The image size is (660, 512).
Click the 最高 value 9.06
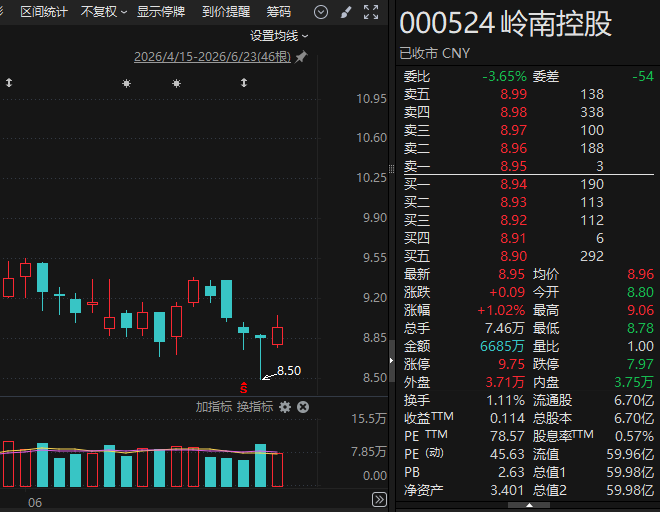click(x=640, y=310)
